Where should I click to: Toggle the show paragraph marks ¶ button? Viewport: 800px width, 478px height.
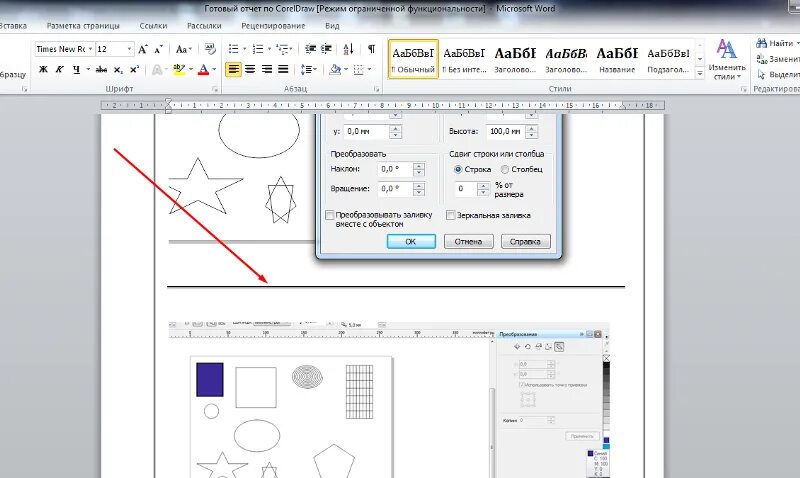[371, 49]
